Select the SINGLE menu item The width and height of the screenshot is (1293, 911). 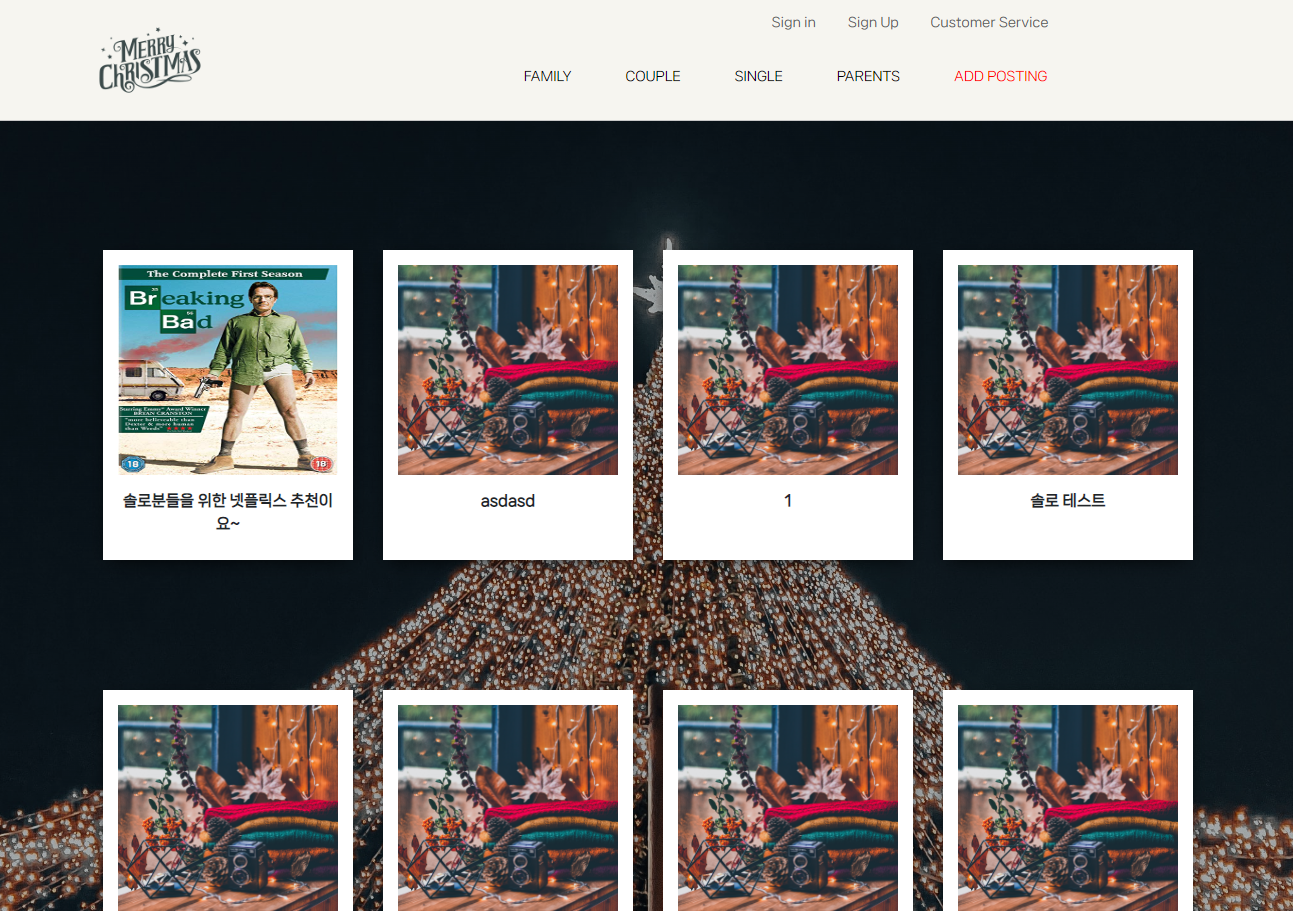pos(758,76)
